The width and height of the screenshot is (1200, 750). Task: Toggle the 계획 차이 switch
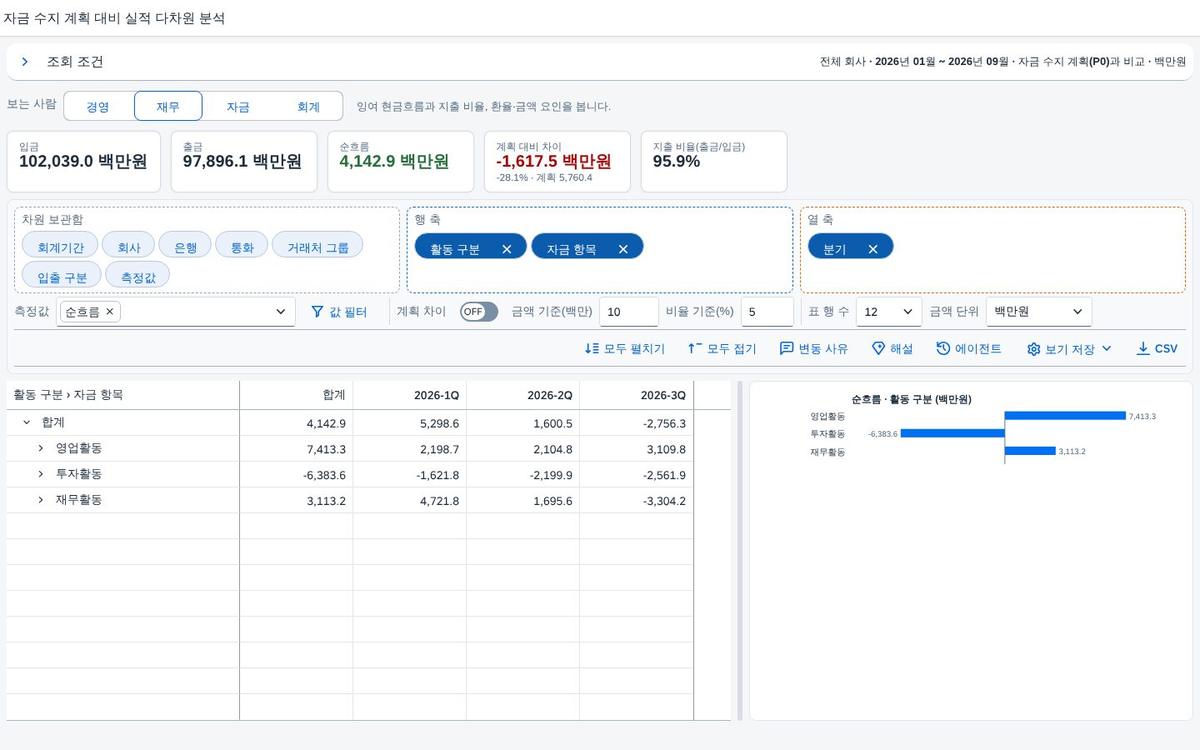coord(479,312)
